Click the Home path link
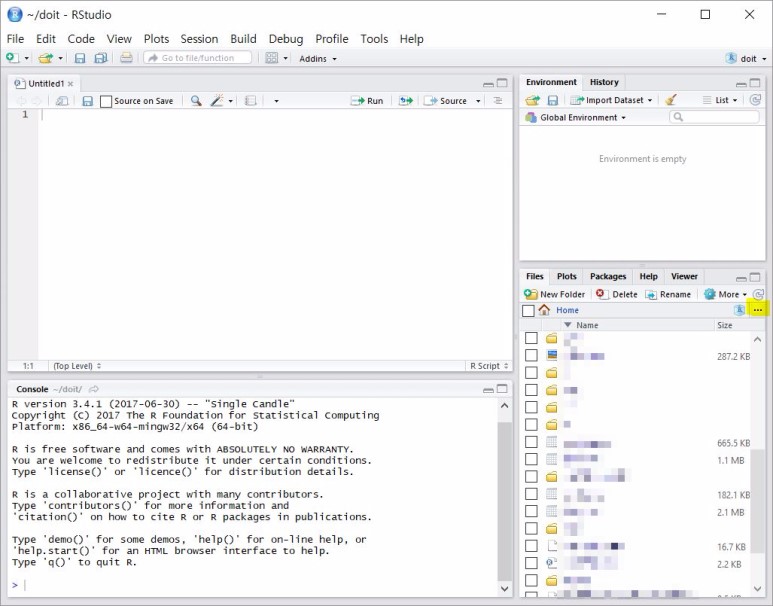 click(x=567, y=310)
